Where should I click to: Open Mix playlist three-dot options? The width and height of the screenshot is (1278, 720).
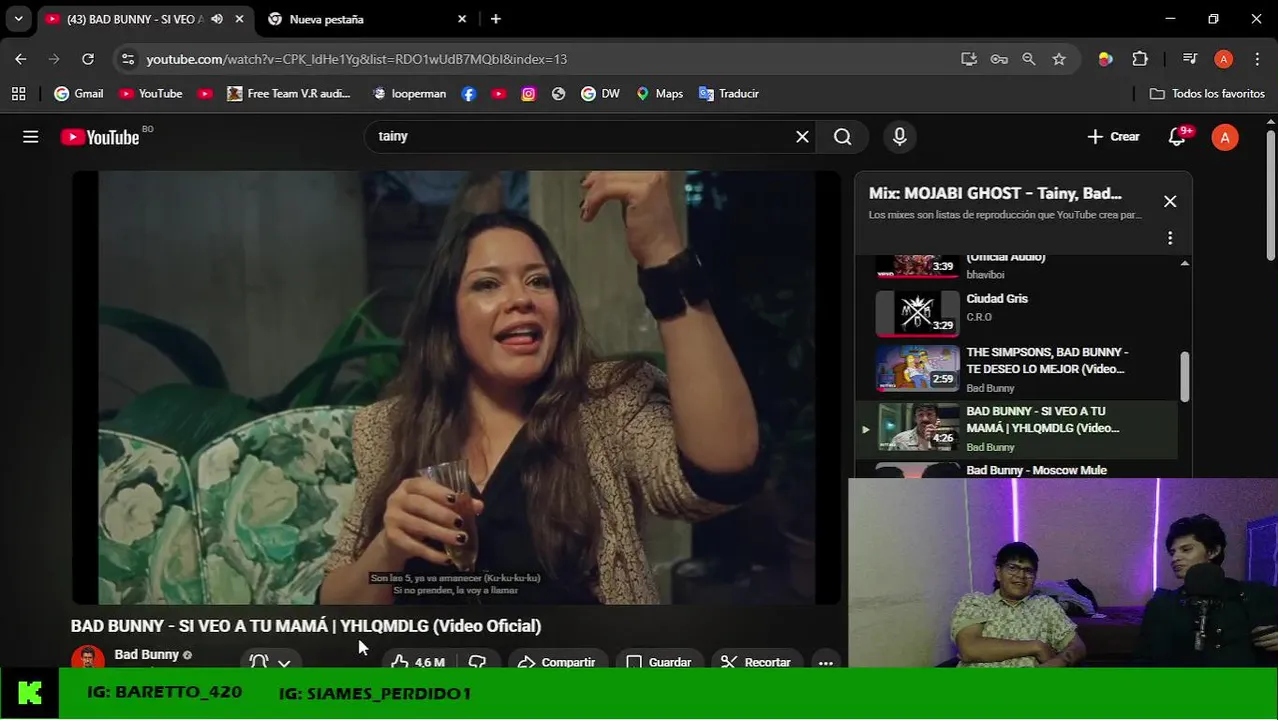click(1170, 238)
